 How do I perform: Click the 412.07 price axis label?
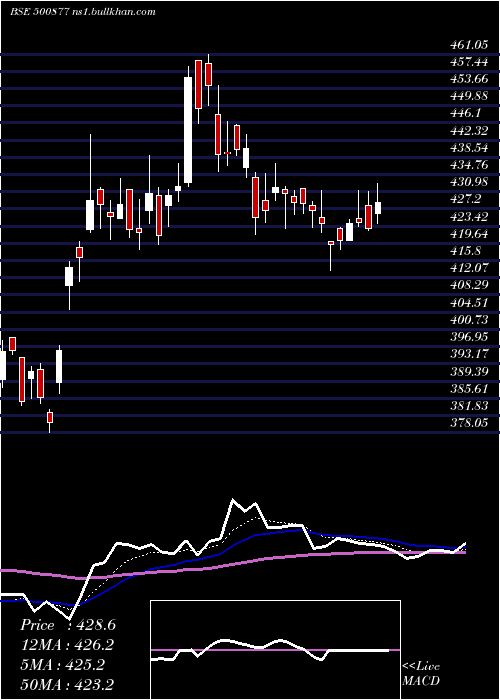(x=468, y=268)
